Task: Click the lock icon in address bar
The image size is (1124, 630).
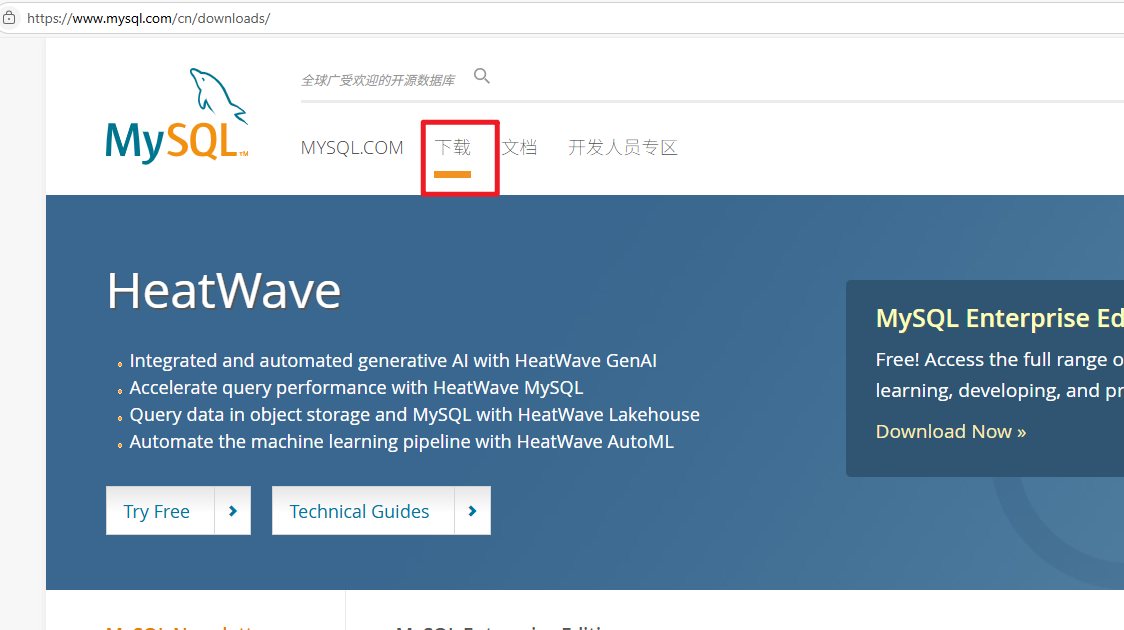Action: tap(9, 18)
